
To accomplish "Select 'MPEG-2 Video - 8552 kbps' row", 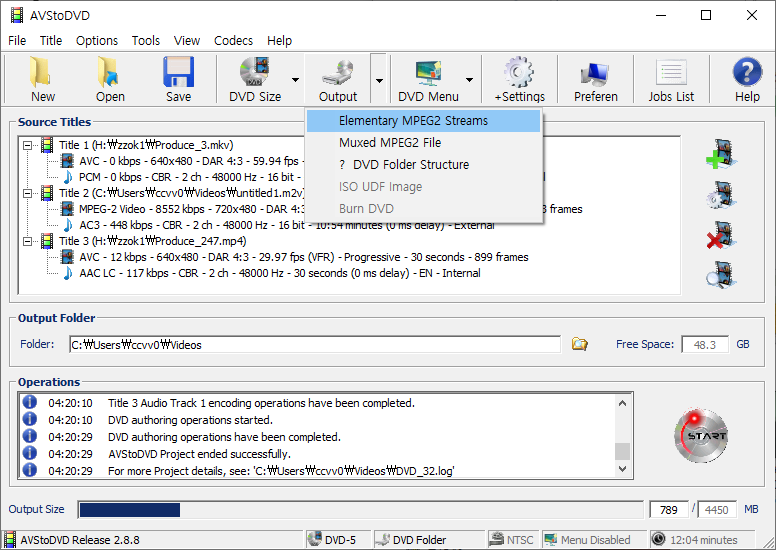I will tap(193, 209).
